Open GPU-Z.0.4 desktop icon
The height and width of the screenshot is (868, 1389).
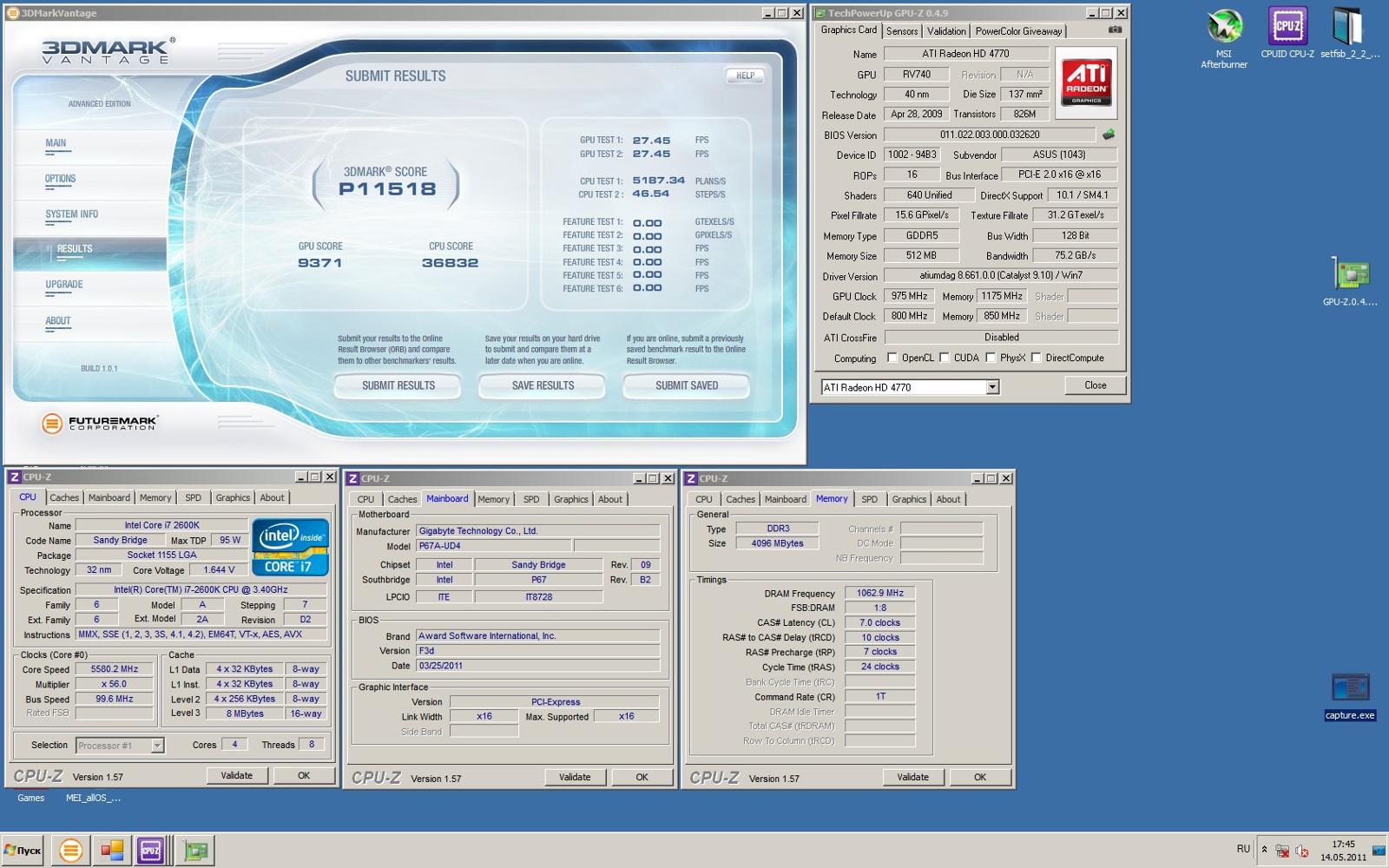pos(1350,282)
